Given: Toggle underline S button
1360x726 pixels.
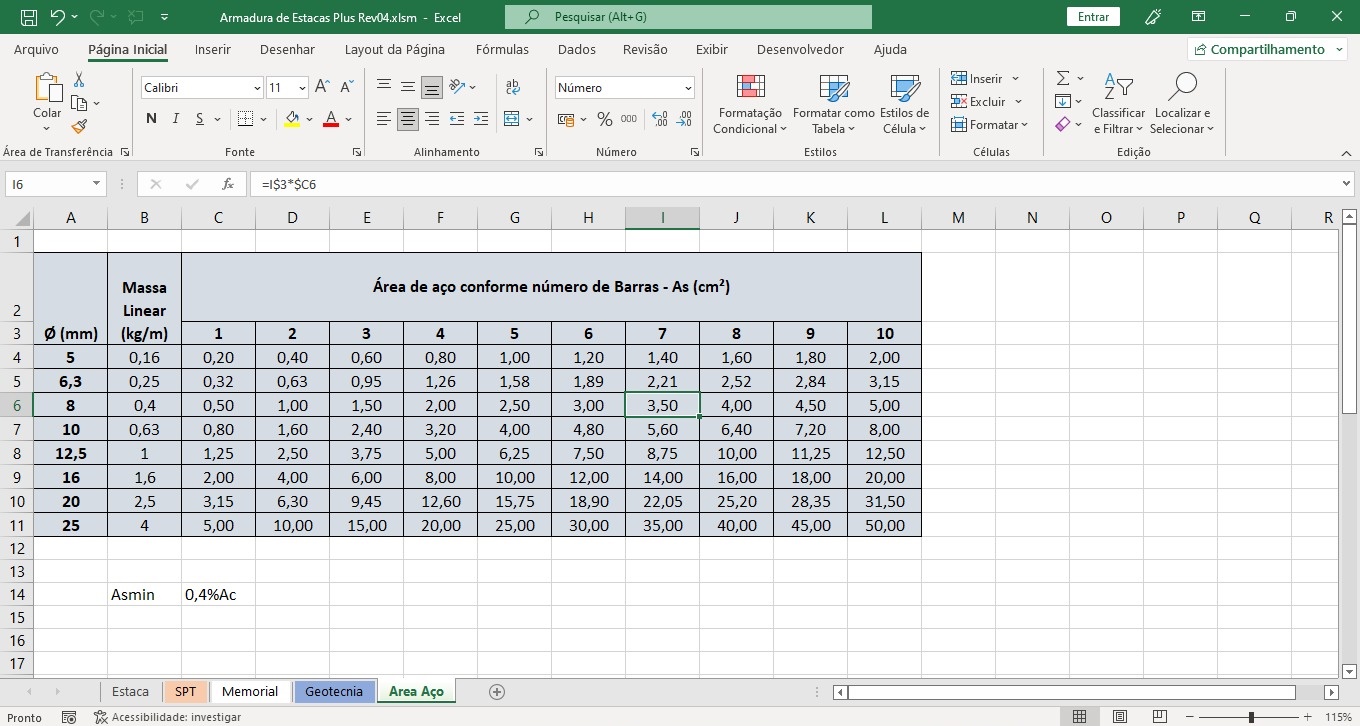Looking at the screenshot, I should click(x=200, y=119).
